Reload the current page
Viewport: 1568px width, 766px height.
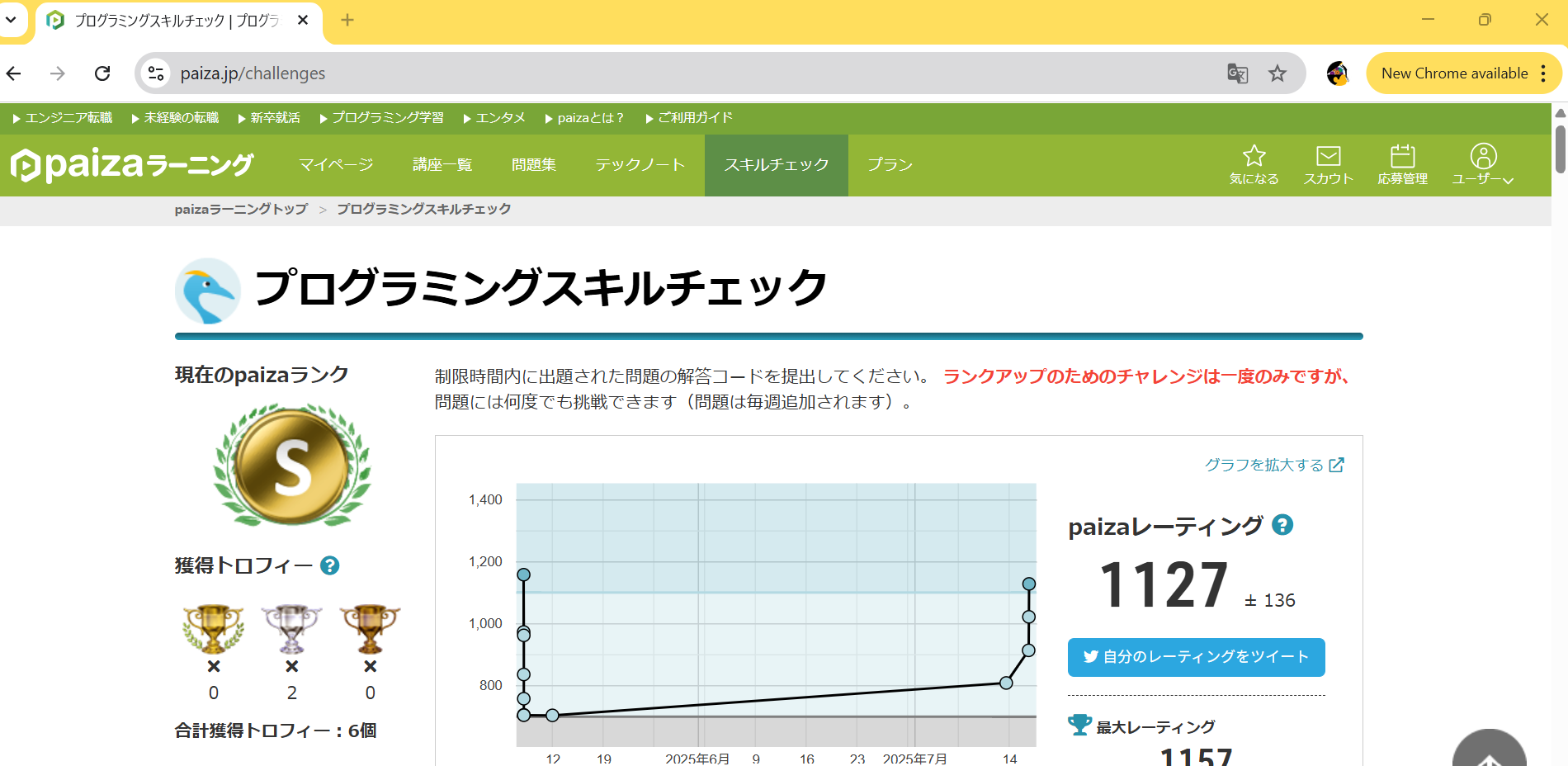[x=102, y=73]
